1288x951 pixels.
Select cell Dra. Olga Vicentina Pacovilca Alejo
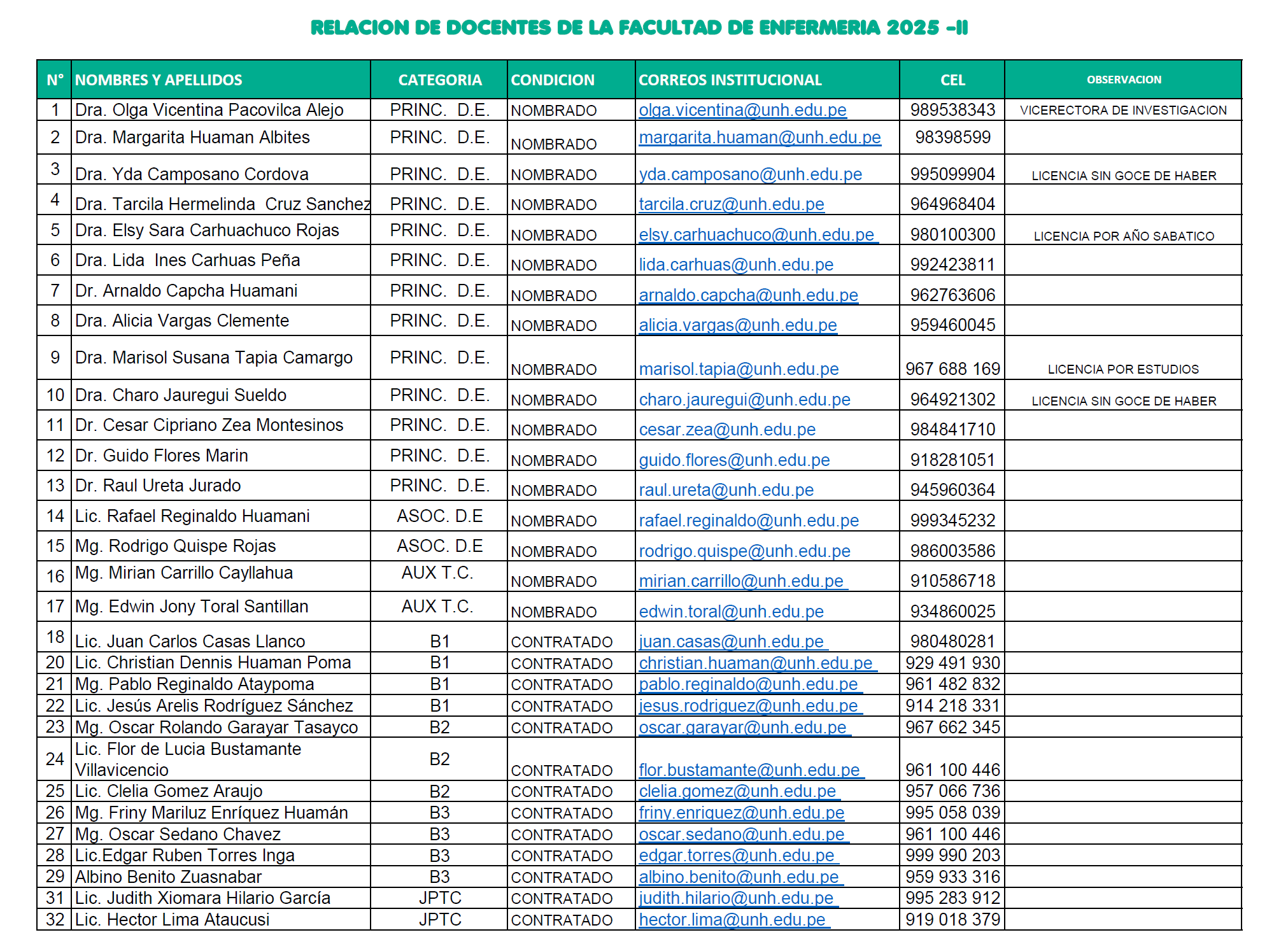pos(209,110)
